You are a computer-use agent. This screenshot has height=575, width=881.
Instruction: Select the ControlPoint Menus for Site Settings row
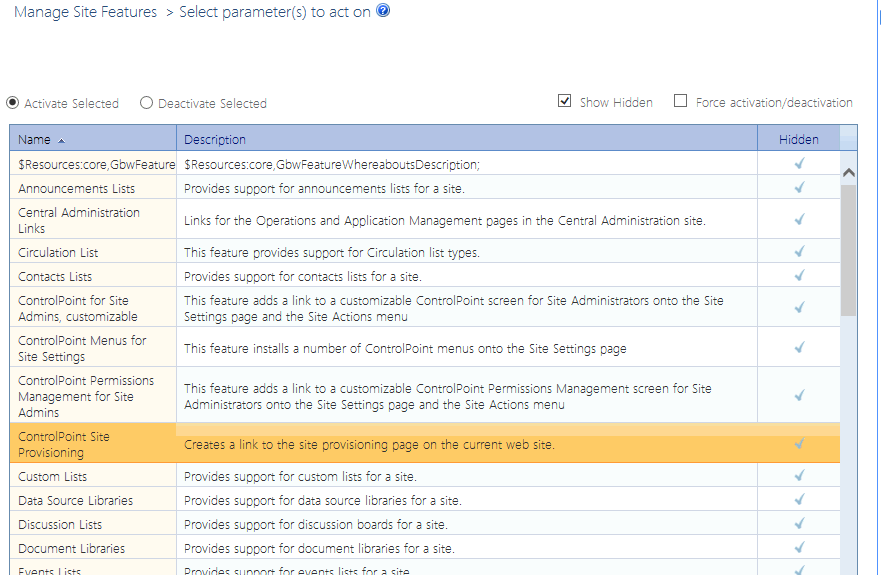tap(82, 348)
